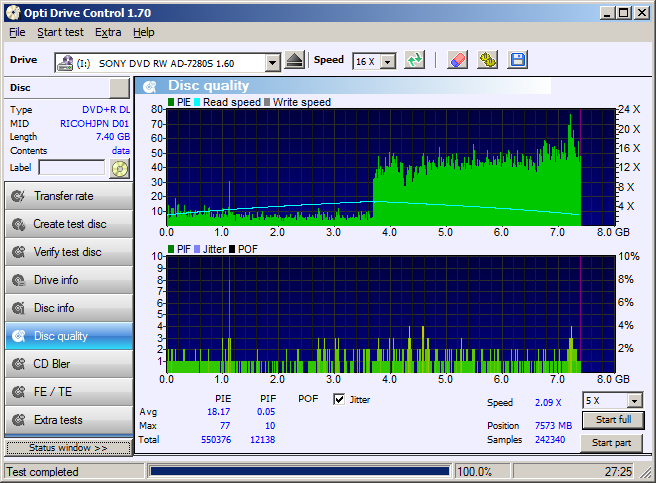Image resolution: width=656 pixels, height=483 pixels.
Task: Open the Help menu
Action: pos(144,32)
